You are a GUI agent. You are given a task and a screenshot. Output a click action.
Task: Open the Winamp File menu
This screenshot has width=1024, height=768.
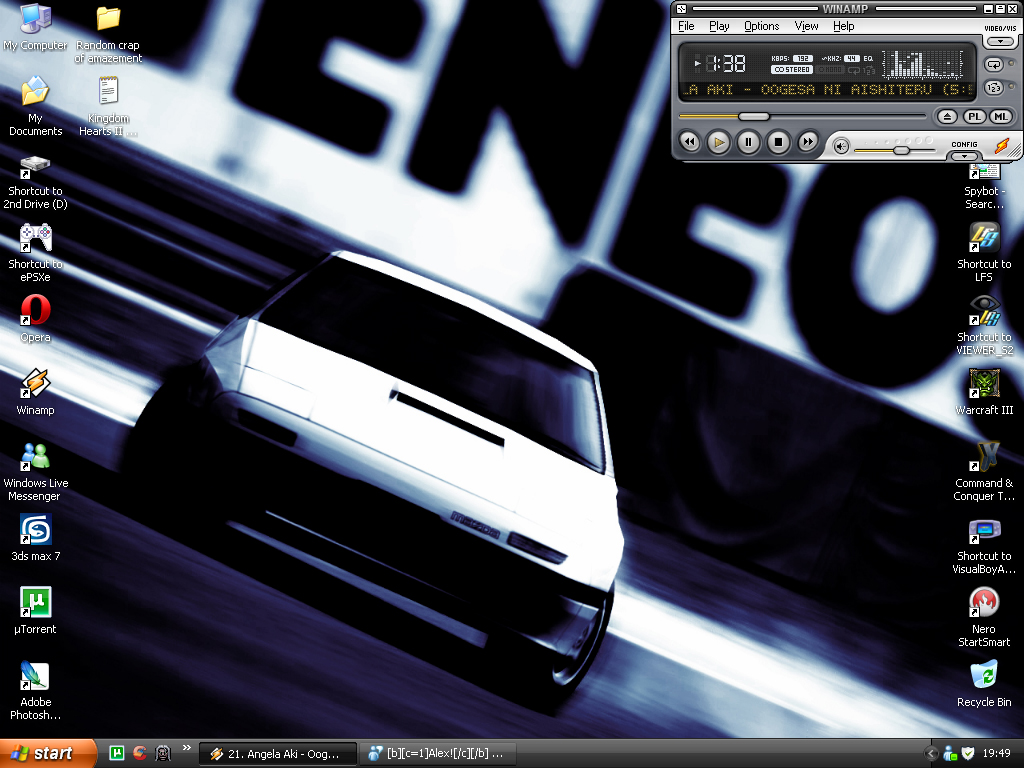pyautogui.click(x=686, y=26)
